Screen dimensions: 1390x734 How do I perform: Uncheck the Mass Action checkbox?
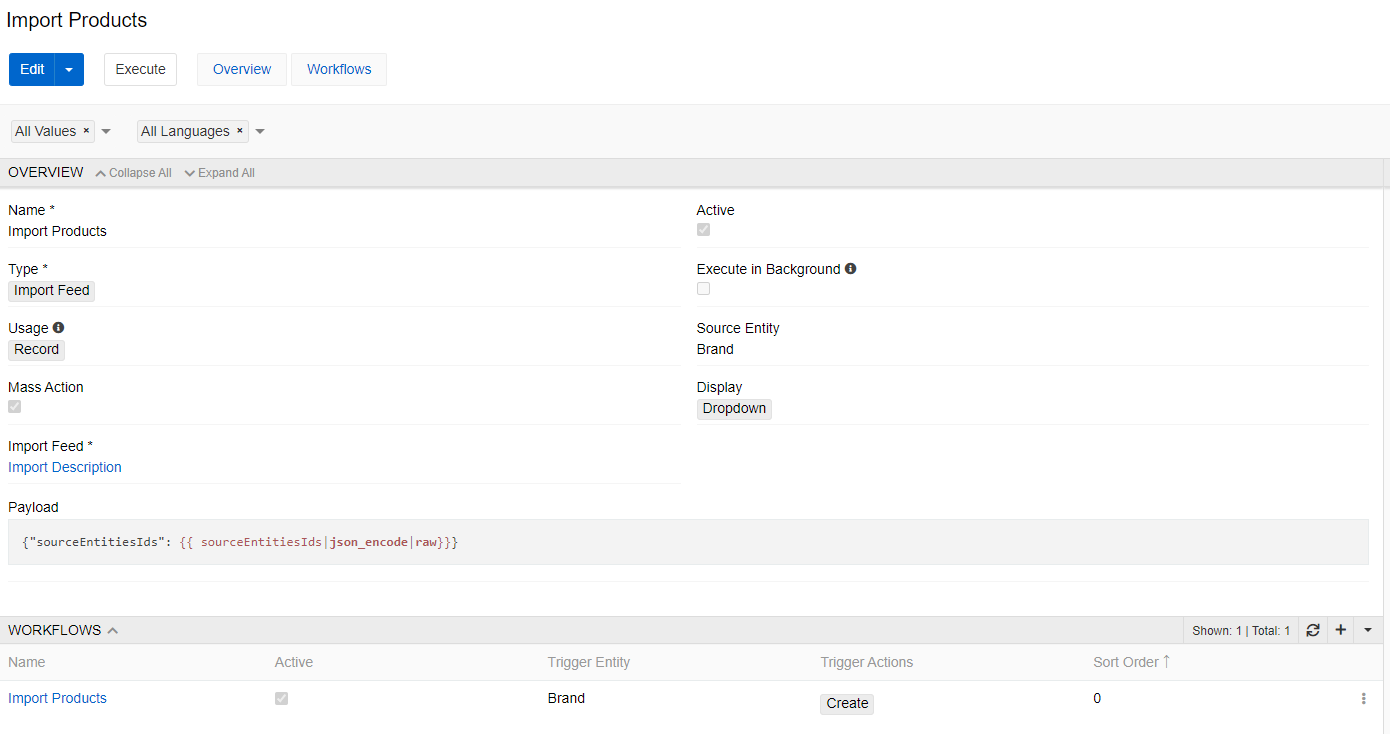point(14,406)
